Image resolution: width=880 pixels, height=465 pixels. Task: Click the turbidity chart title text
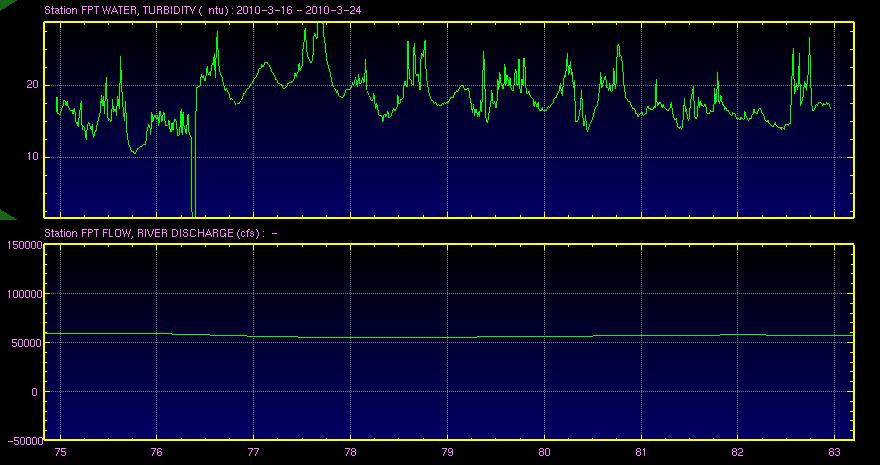[202, 11]
